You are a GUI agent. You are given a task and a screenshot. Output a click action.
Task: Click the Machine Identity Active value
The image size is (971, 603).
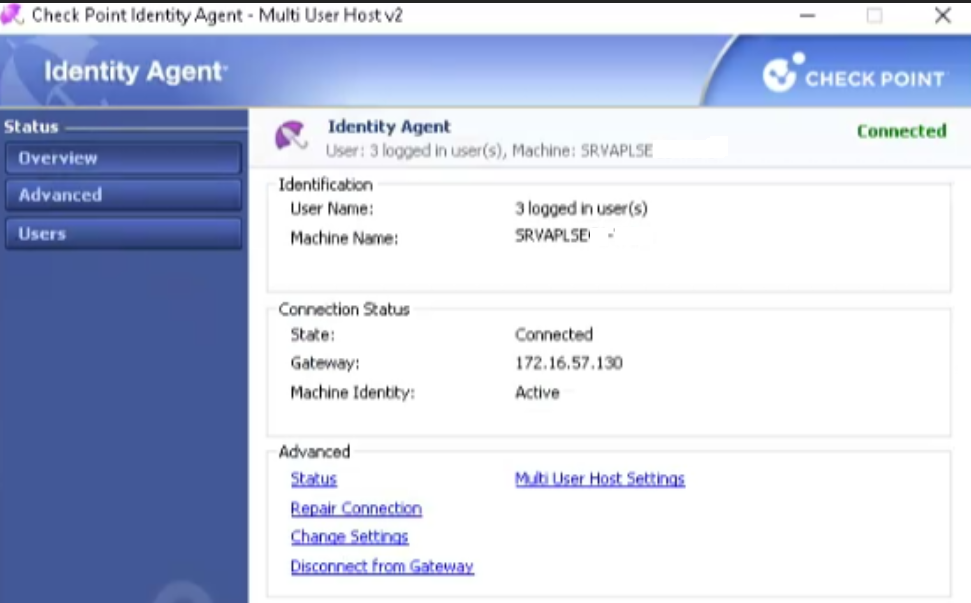coord(537,392)
